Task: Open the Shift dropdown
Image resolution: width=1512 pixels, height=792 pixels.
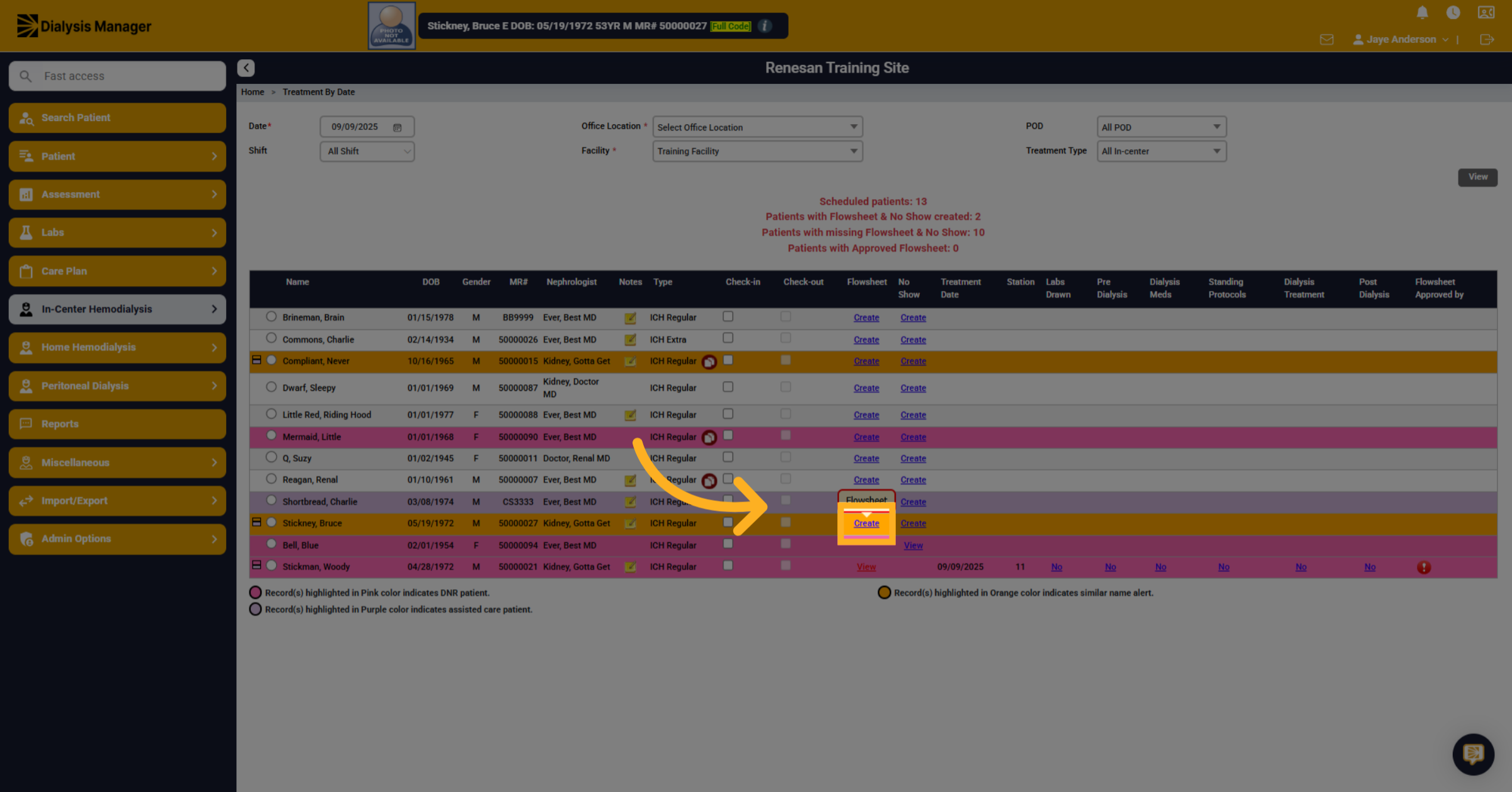Action: (367, 151)
